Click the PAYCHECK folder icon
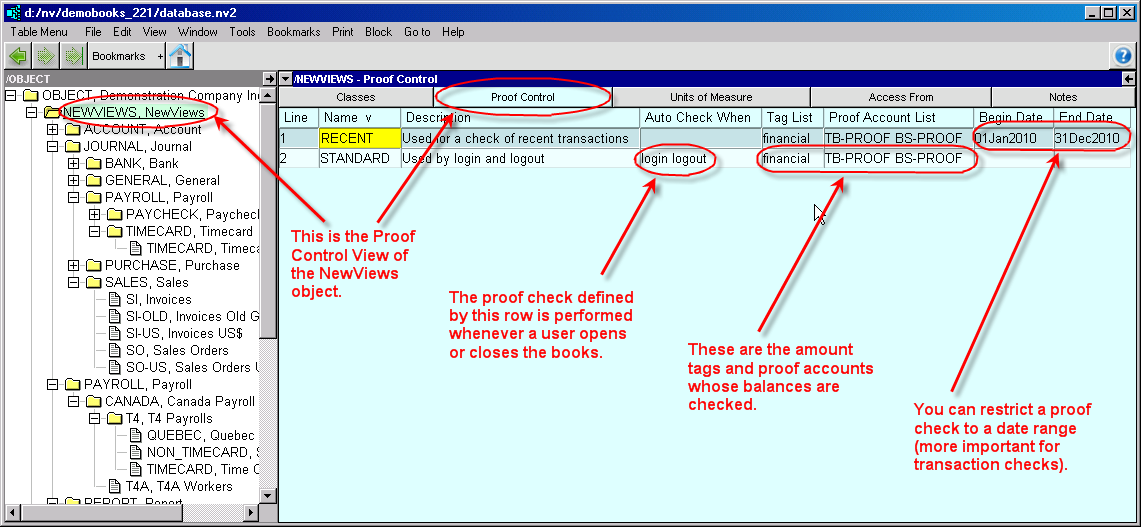 click(x=114, y=214)
